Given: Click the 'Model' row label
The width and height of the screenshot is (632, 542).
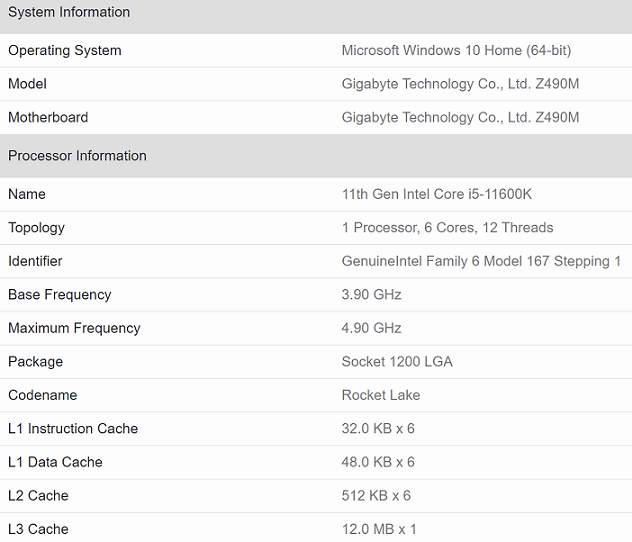Looking at the screenshot, I should point(27,84).
